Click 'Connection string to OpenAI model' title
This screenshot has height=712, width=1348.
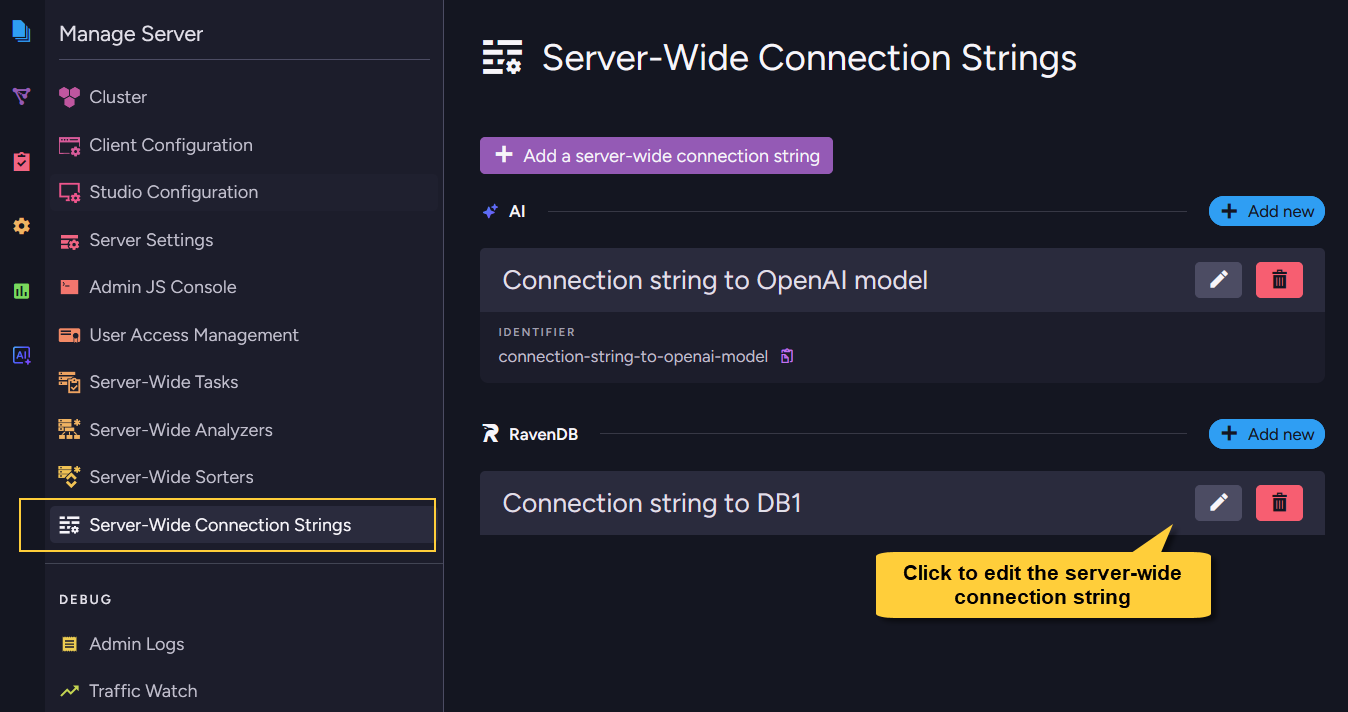[x=715, y=281]
